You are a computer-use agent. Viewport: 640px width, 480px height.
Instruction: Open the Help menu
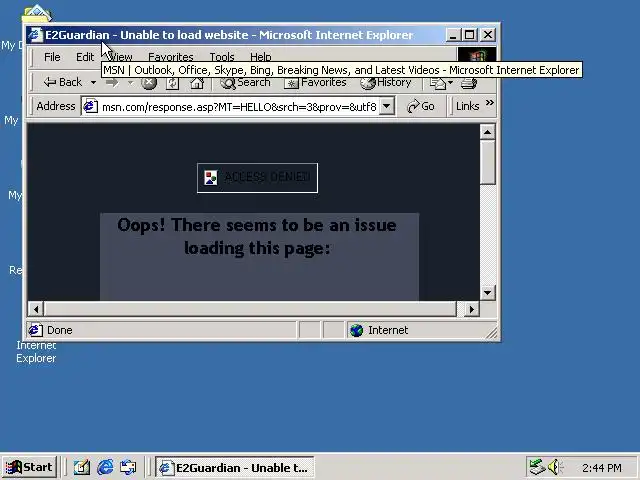[x=260, y=57]
